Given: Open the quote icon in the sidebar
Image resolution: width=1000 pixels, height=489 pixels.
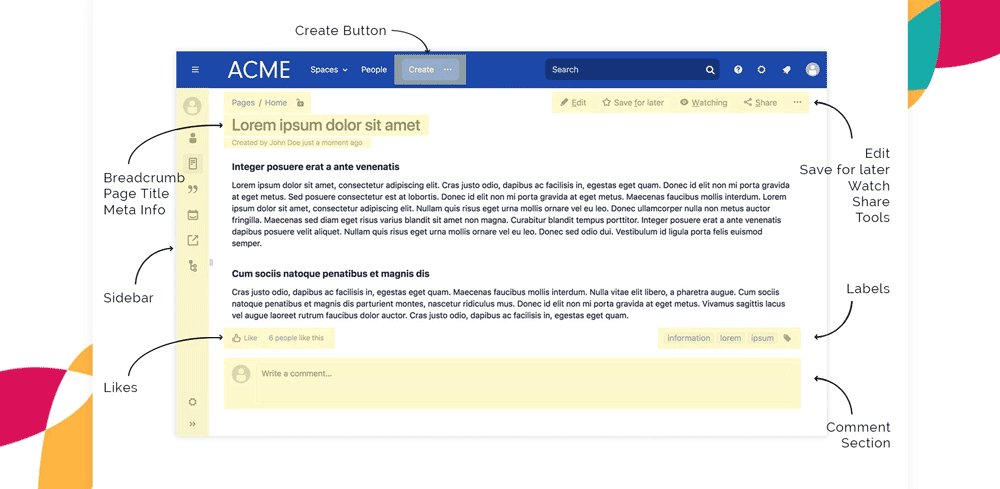Looking at the screenshot, I should 193,189.
